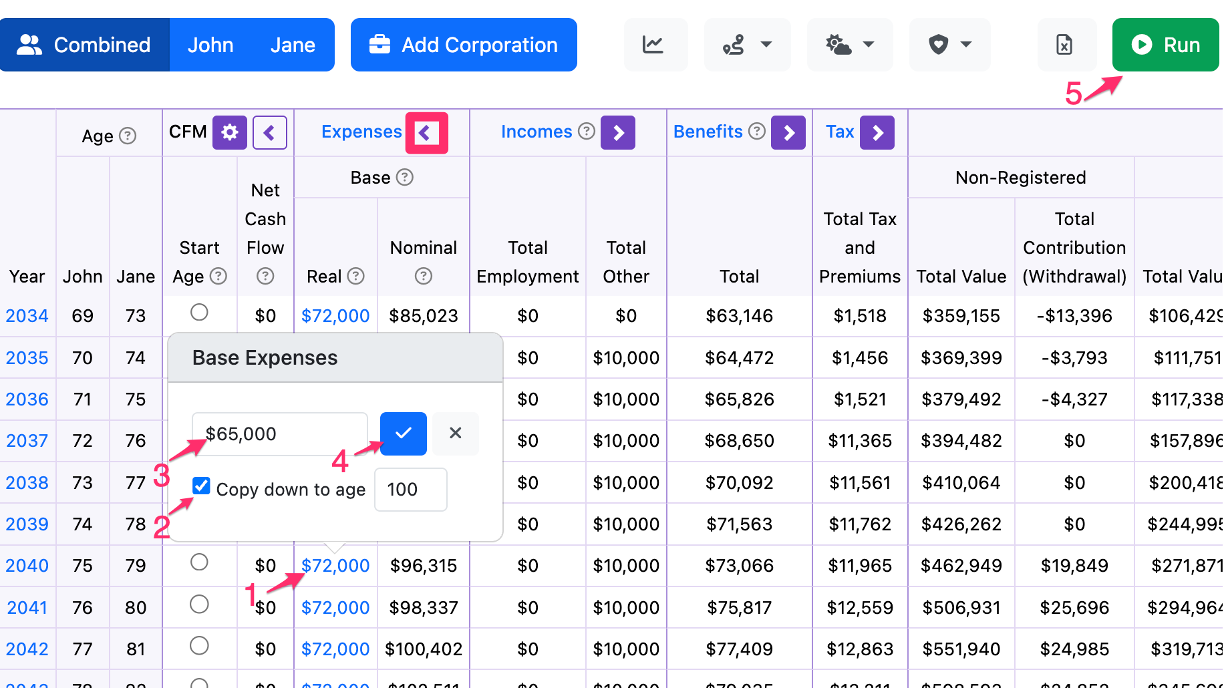The image size is (1224, 688).
Task: Open CFM gear settings
Action: click(x=230, y=132)
